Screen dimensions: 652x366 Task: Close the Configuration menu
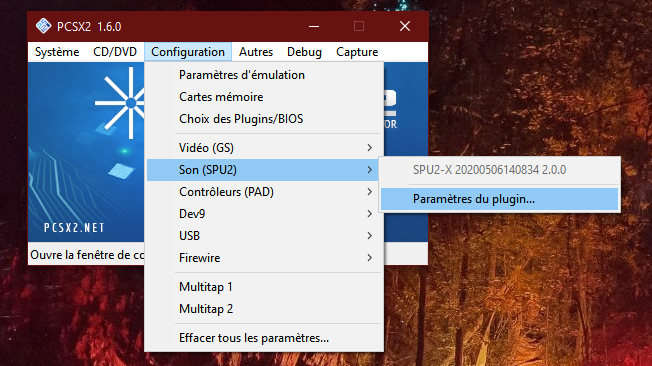click(x=188, y=52)
